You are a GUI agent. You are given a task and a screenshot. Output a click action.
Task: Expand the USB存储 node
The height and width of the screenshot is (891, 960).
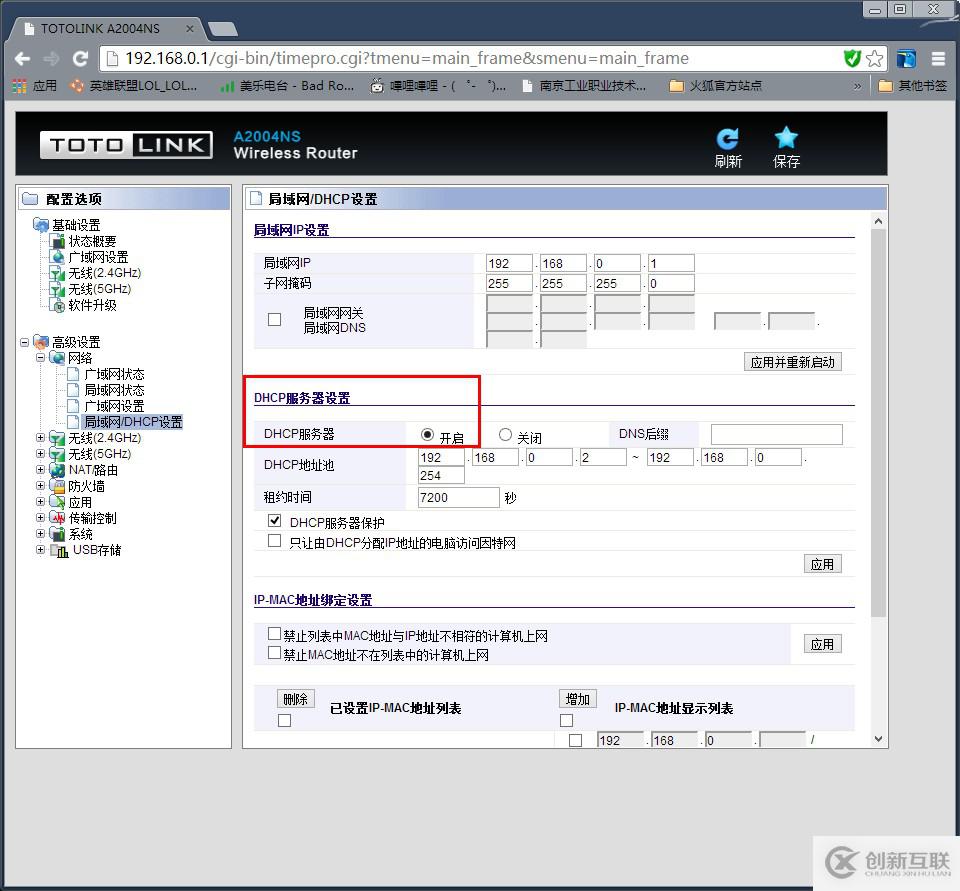40,549
